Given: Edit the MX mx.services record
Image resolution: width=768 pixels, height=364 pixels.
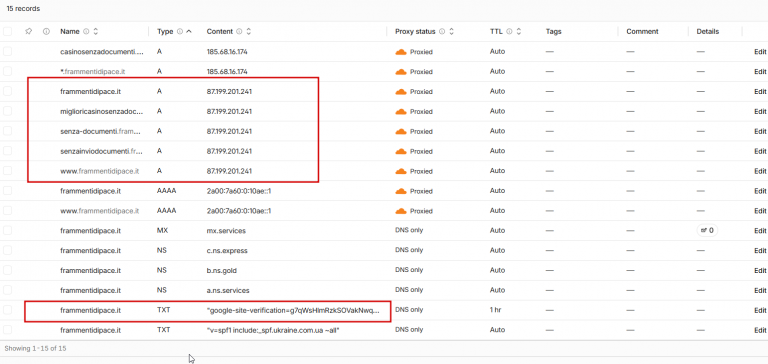Looking at the screenshot, I should coord(760,230).
